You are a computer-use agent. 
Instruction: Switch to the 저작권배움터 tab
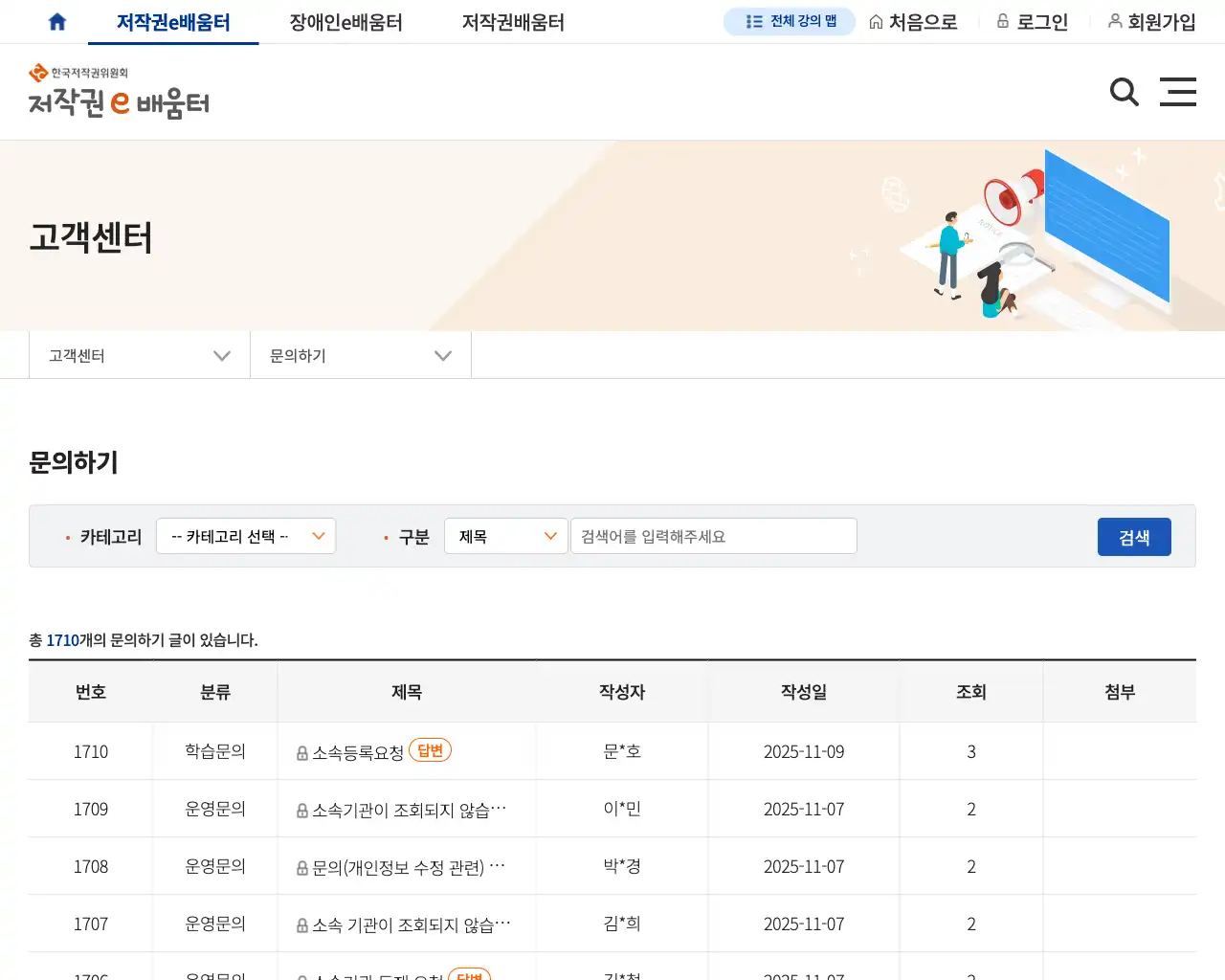512,21
